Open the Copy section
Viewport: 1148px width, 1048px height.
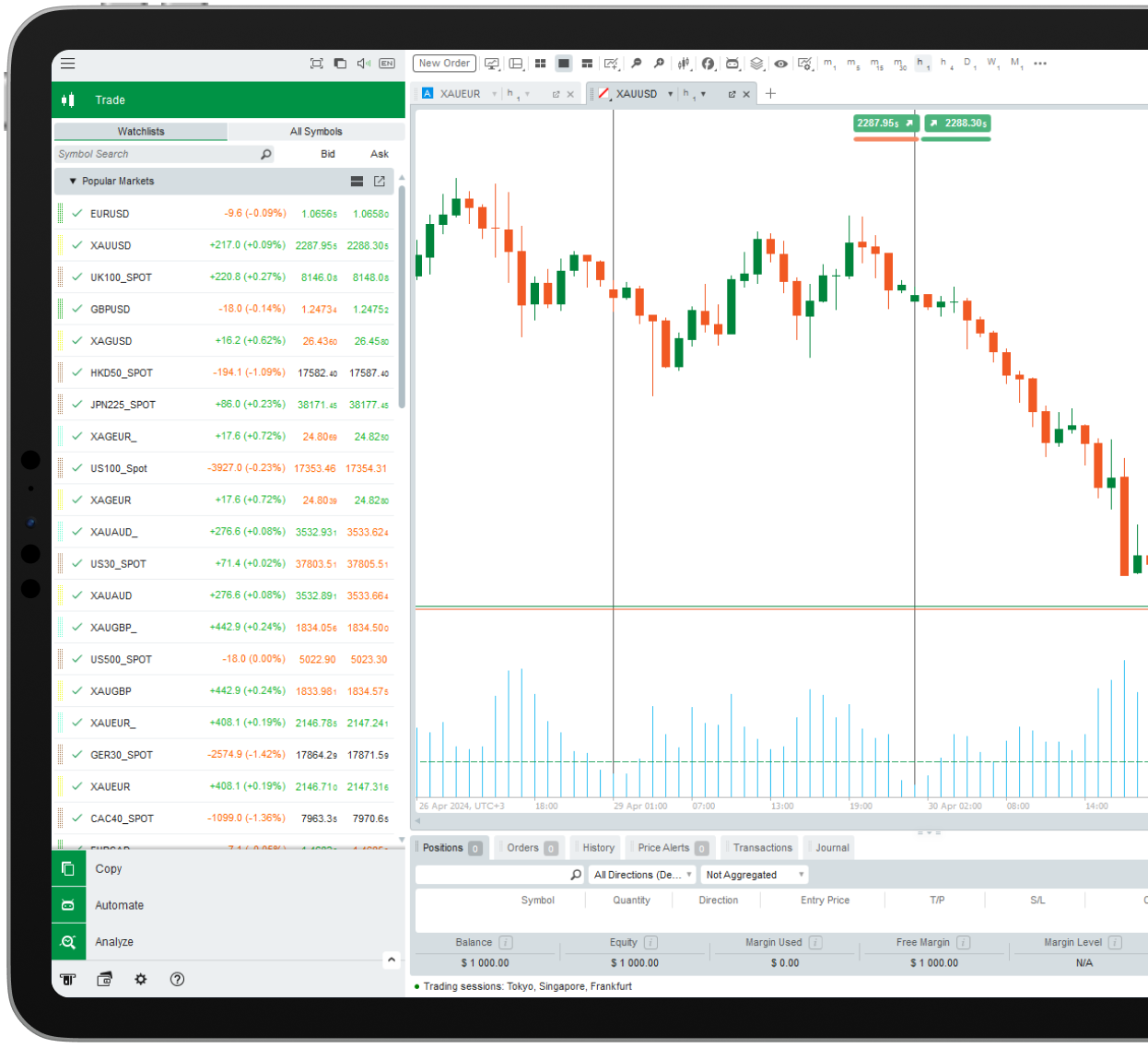coord(228,868)
